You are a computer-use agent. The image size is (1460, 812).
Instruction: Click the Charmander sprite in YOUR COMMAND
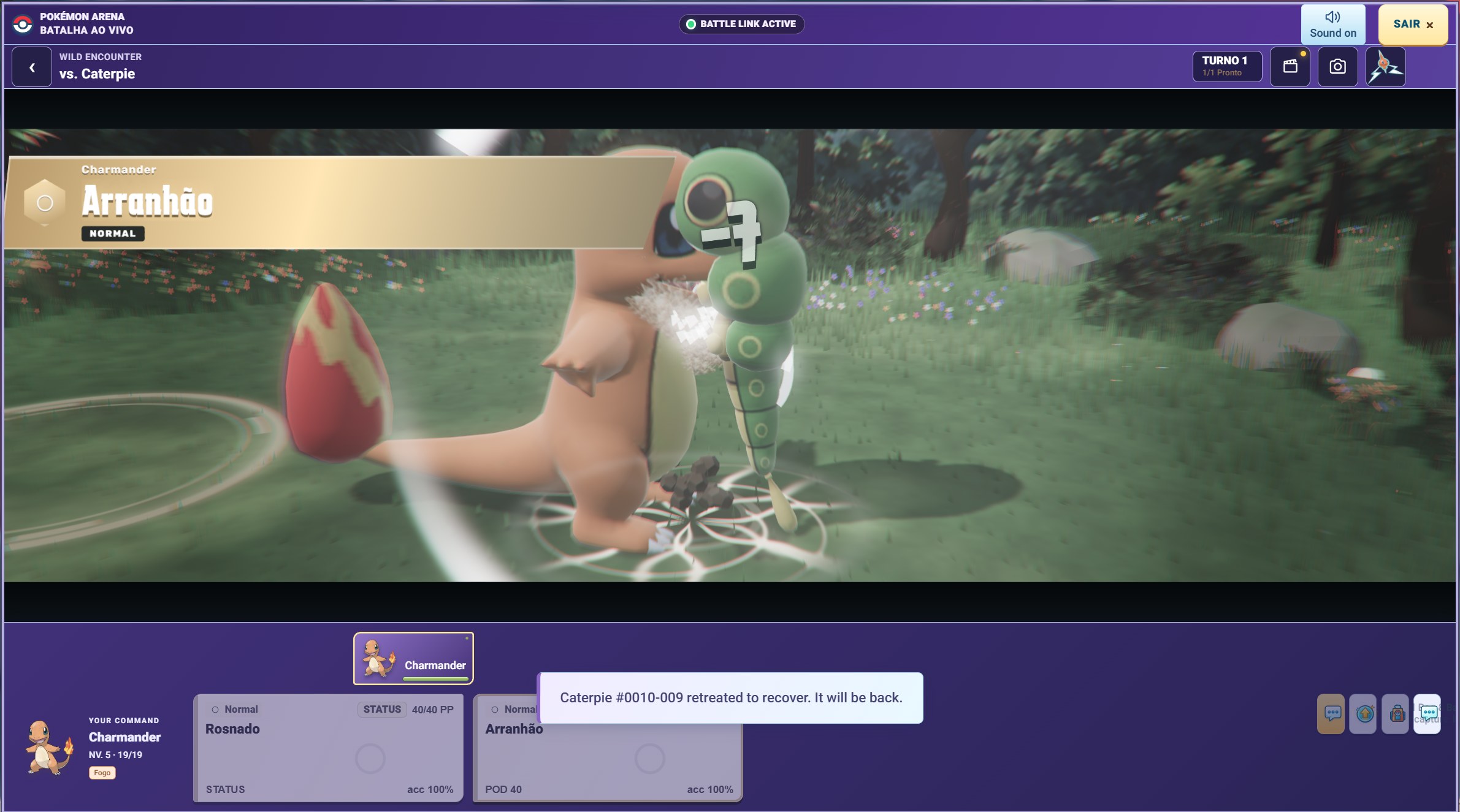point(49,748)
